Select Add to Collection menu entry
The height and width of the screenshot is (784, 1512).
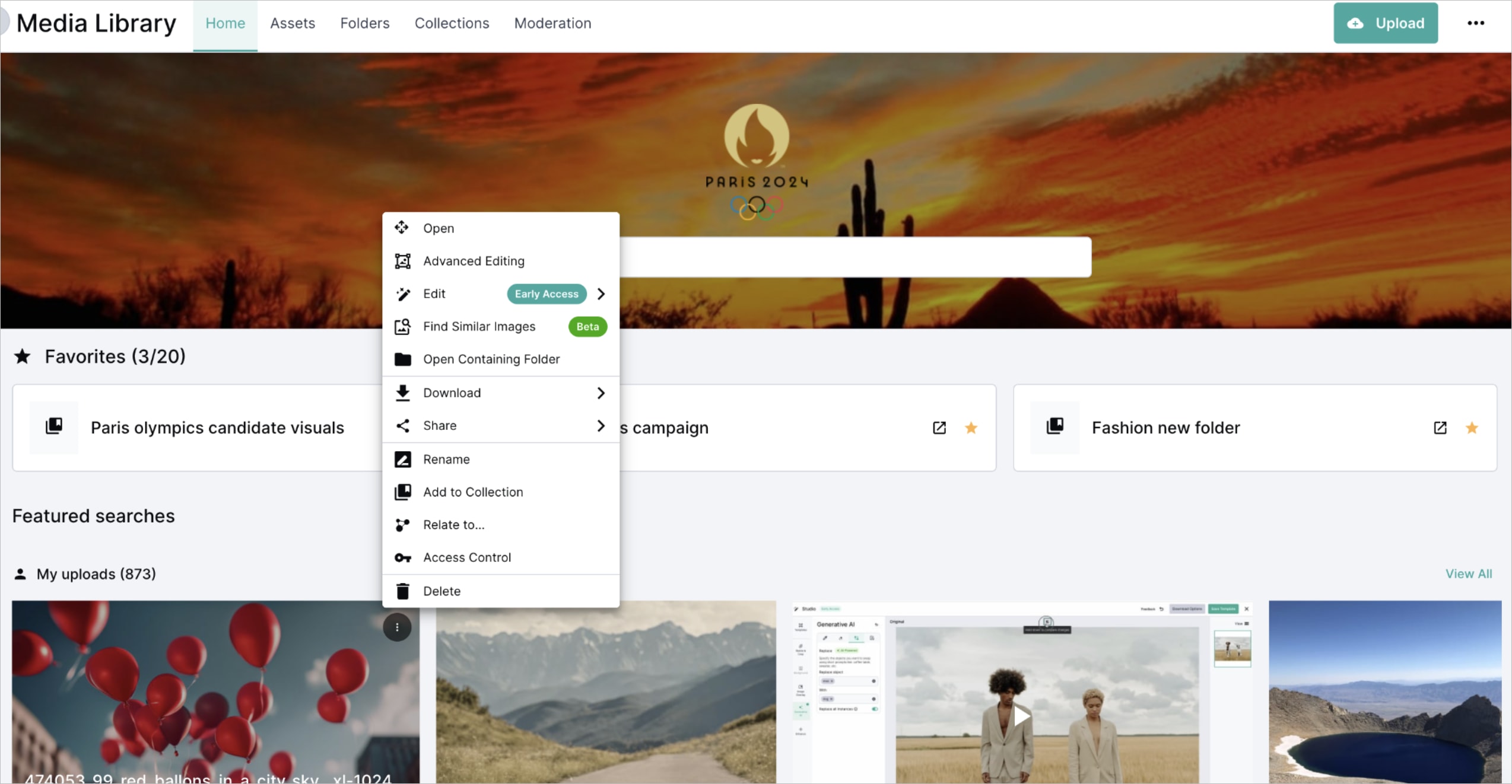(501, 492)
